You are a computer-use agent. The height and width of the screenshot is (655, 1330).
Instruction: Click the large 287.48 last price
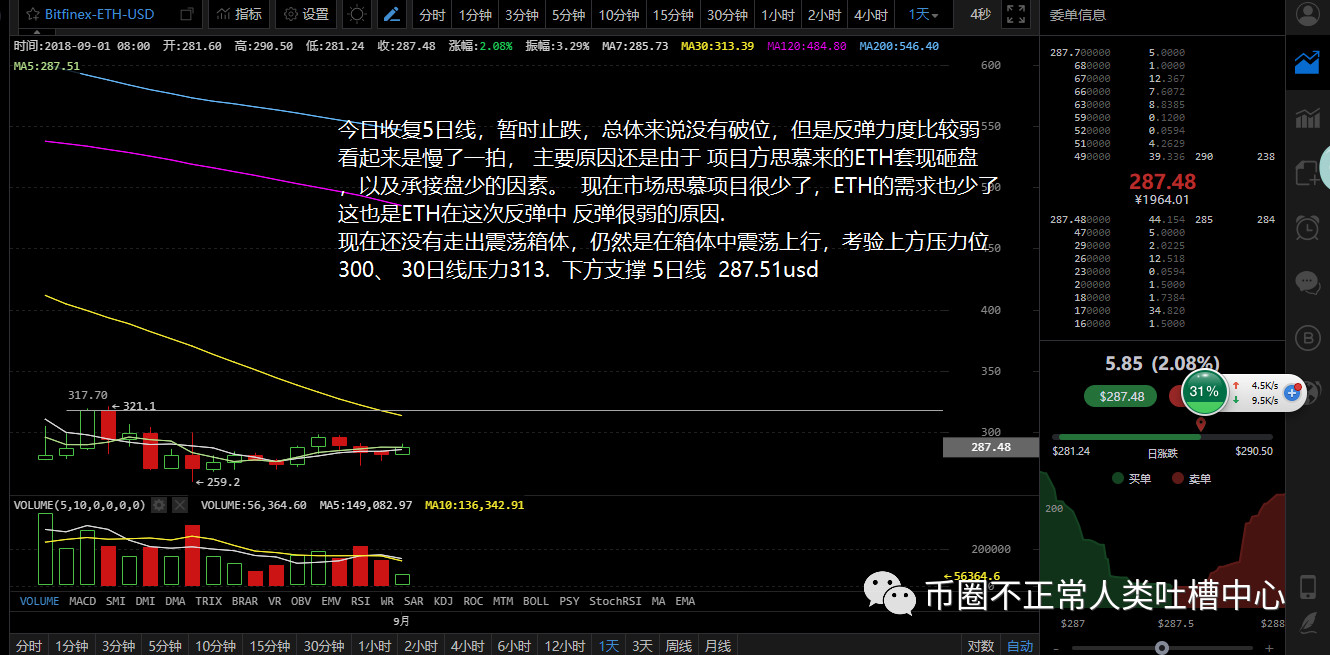[1162, 182]
